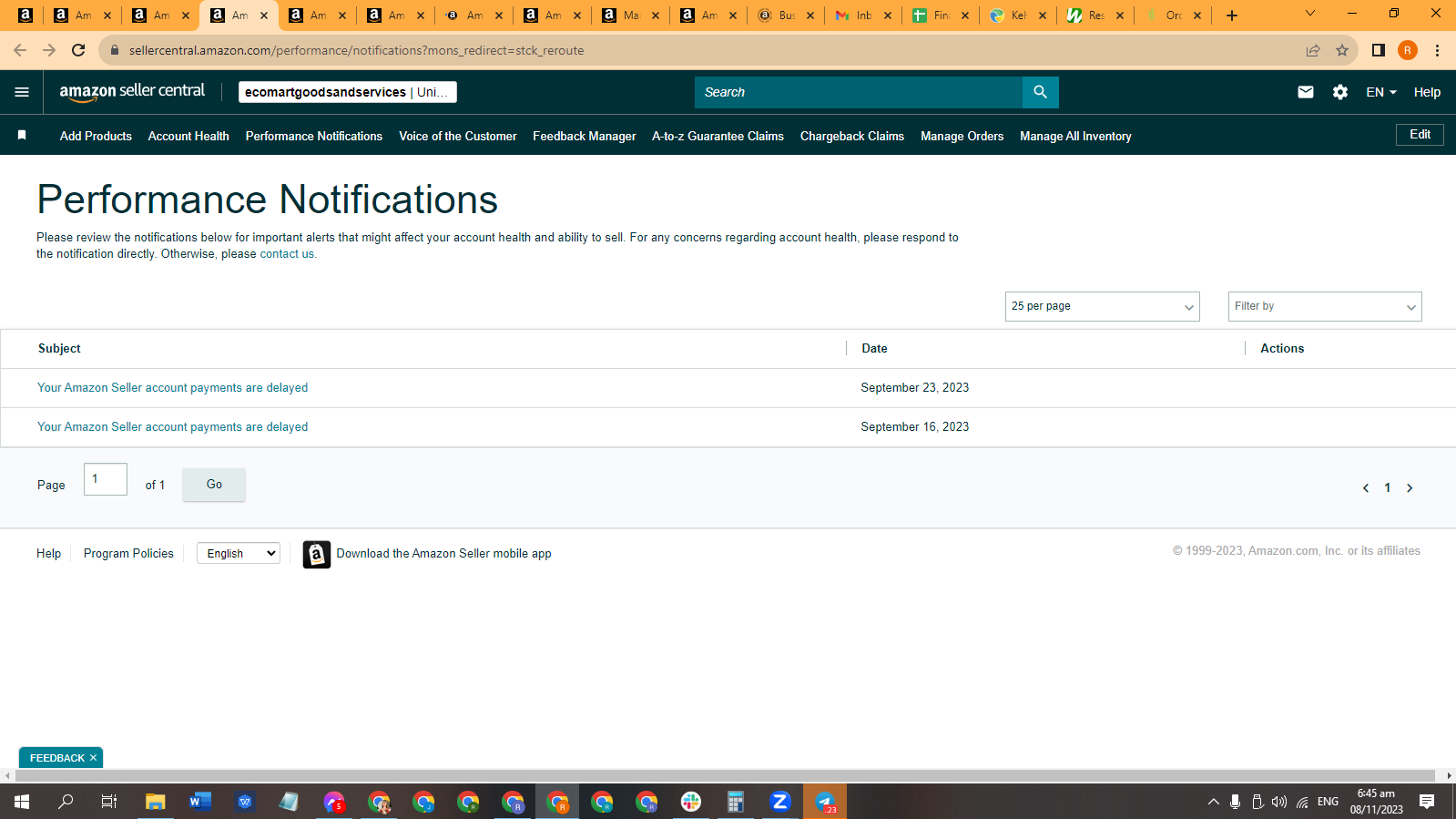The width and height of the screenshot is (1456, 819).
Task: Open the Chrome side panel
Action: (x=1378, y=50)
